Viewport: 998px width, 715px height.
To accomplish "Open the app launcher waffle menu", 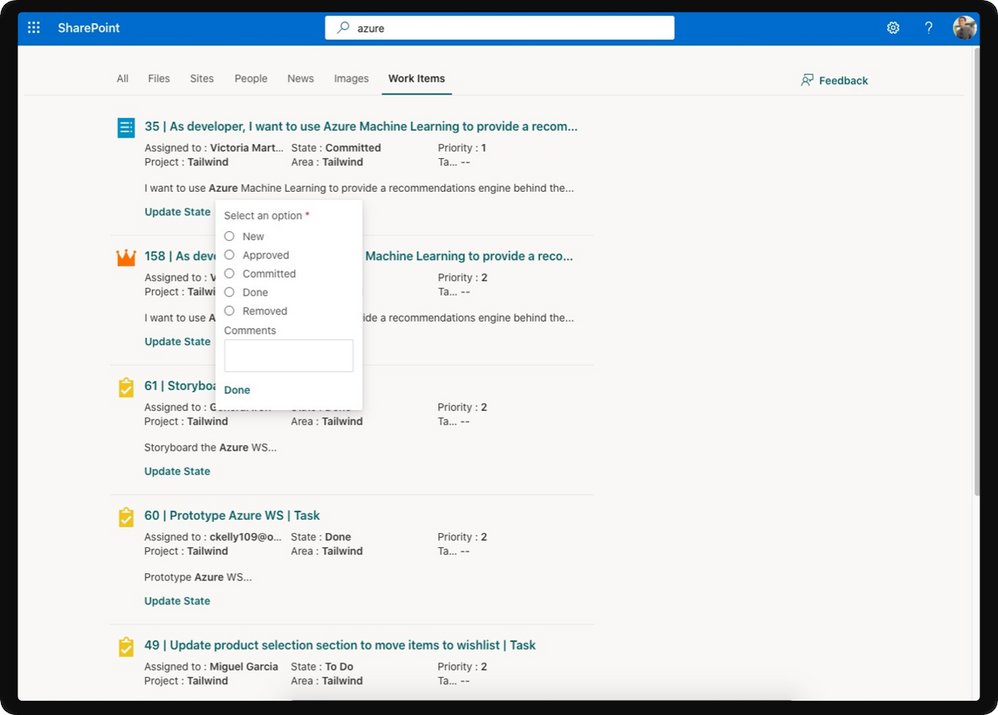I will pos(32,27).
